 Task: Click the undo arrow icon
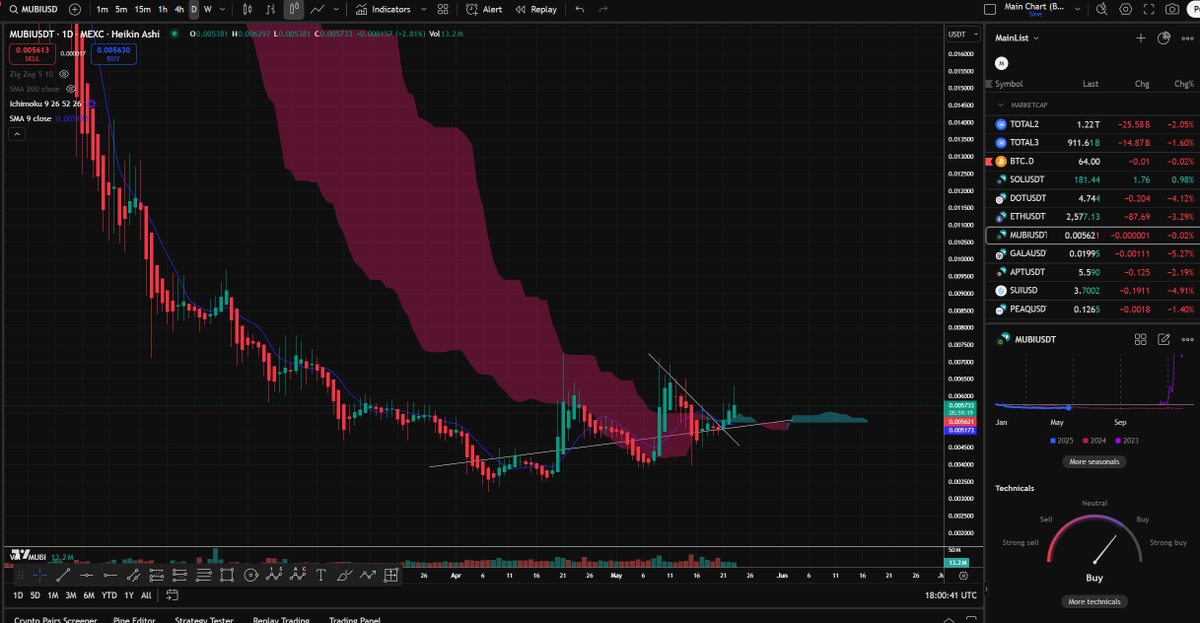pyautogui.click(x=579, y=9)
